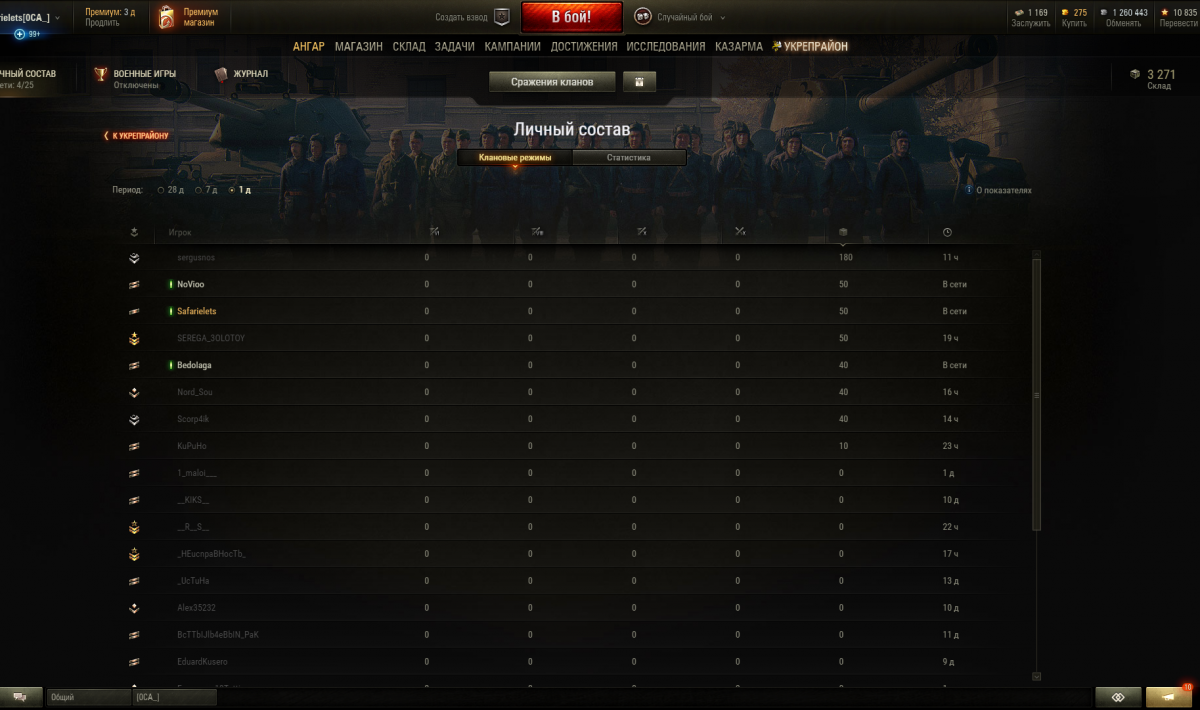Sort by the clock last-activity column icon
1200x710 pixels.
point(947,233)
